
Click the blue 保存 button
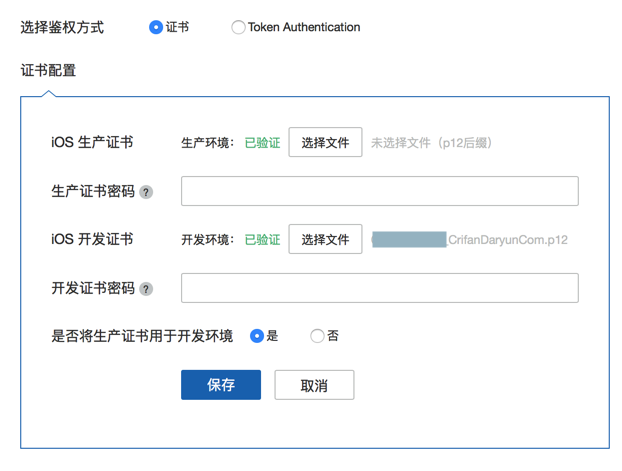pyautogui.click(x=221, y=385)
